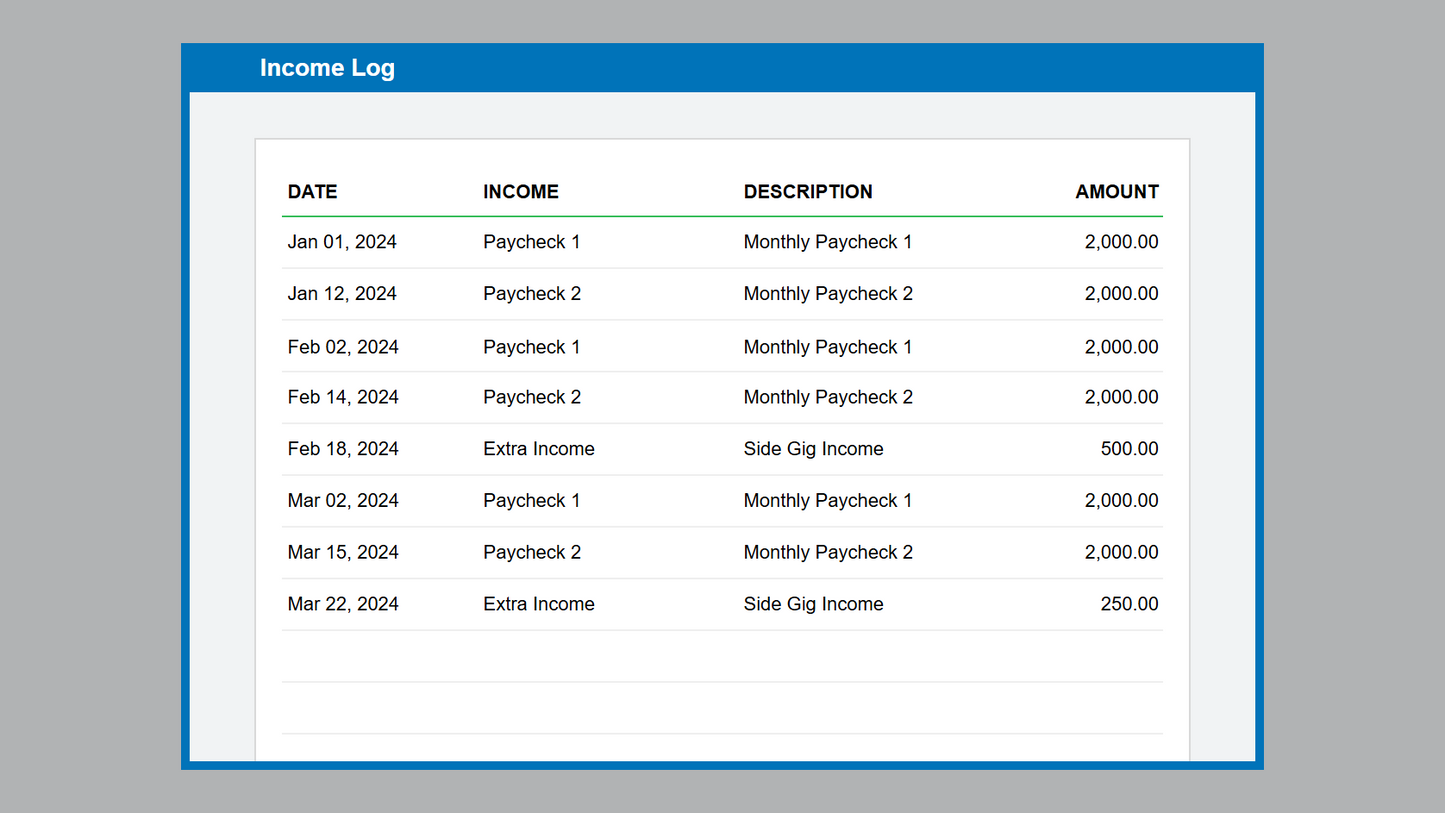Select Paycheck 1 in the Jan 01 row

point(532,242)
